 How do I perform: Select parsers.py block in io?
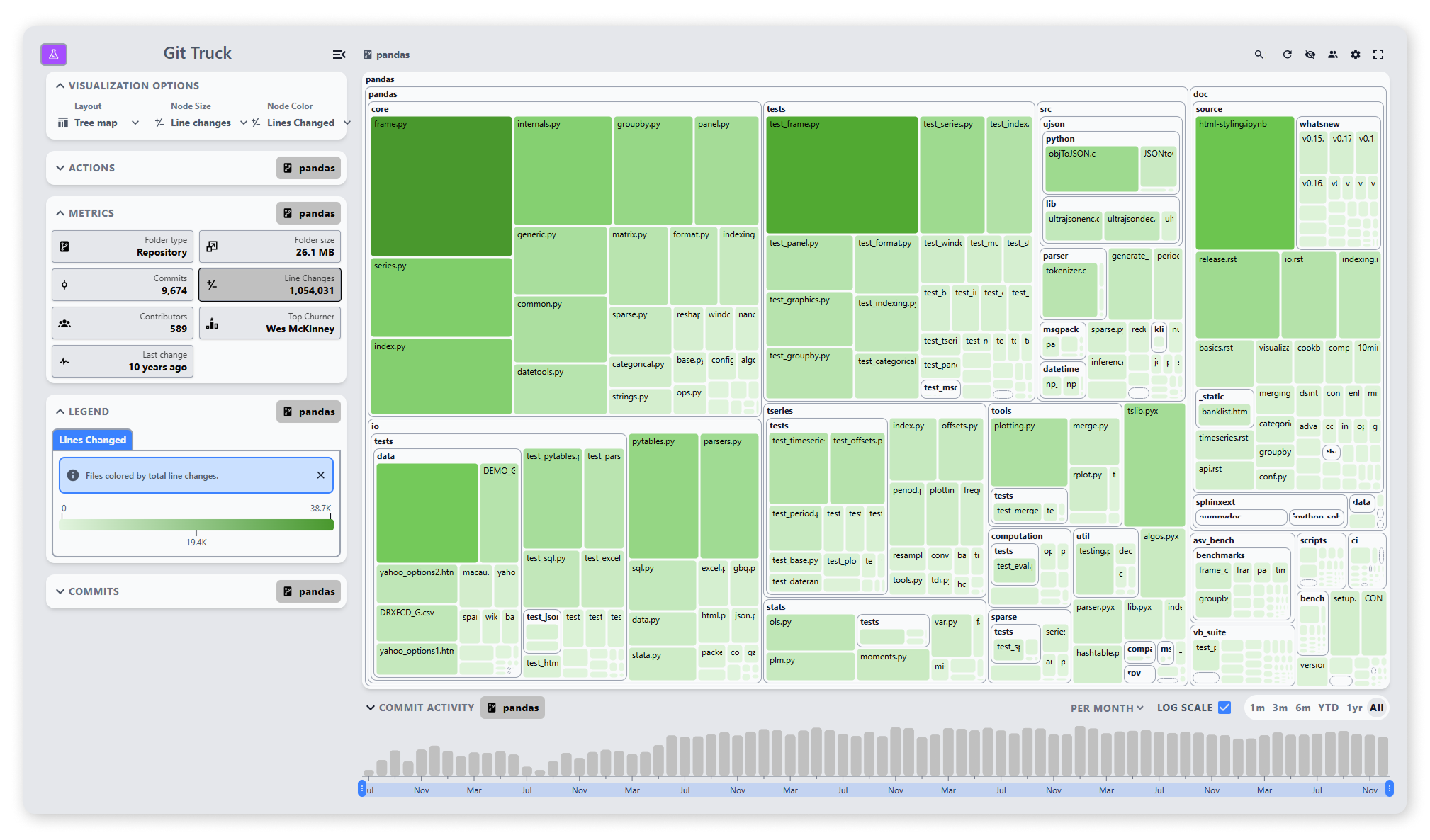click(729, 496)
